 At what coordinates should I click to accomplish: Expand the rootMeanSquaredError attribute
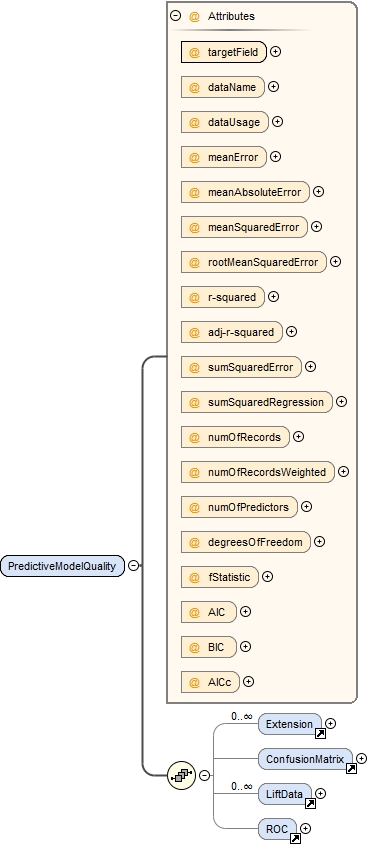(x=335, y=262)
